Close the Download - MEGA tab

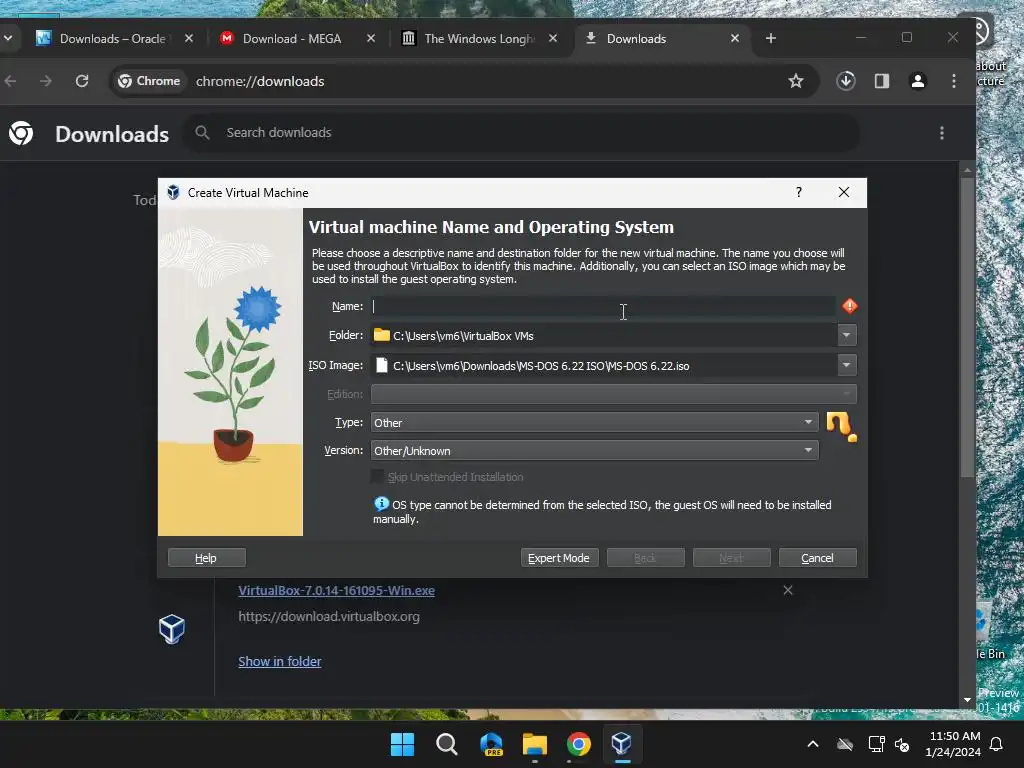[371, 39]
